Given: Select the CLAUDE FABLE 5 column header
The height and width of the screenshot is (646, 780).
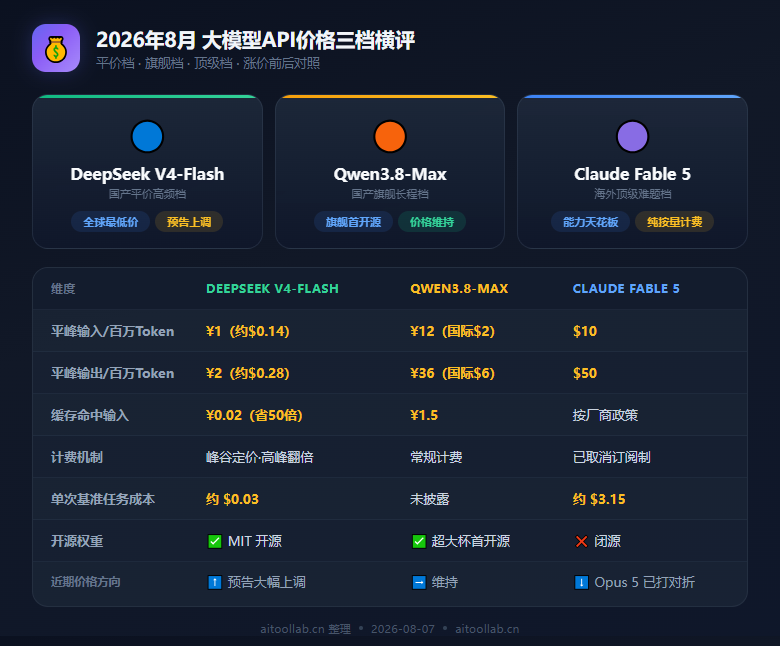Looking at the screenshot, I should [x=626, y=288].
